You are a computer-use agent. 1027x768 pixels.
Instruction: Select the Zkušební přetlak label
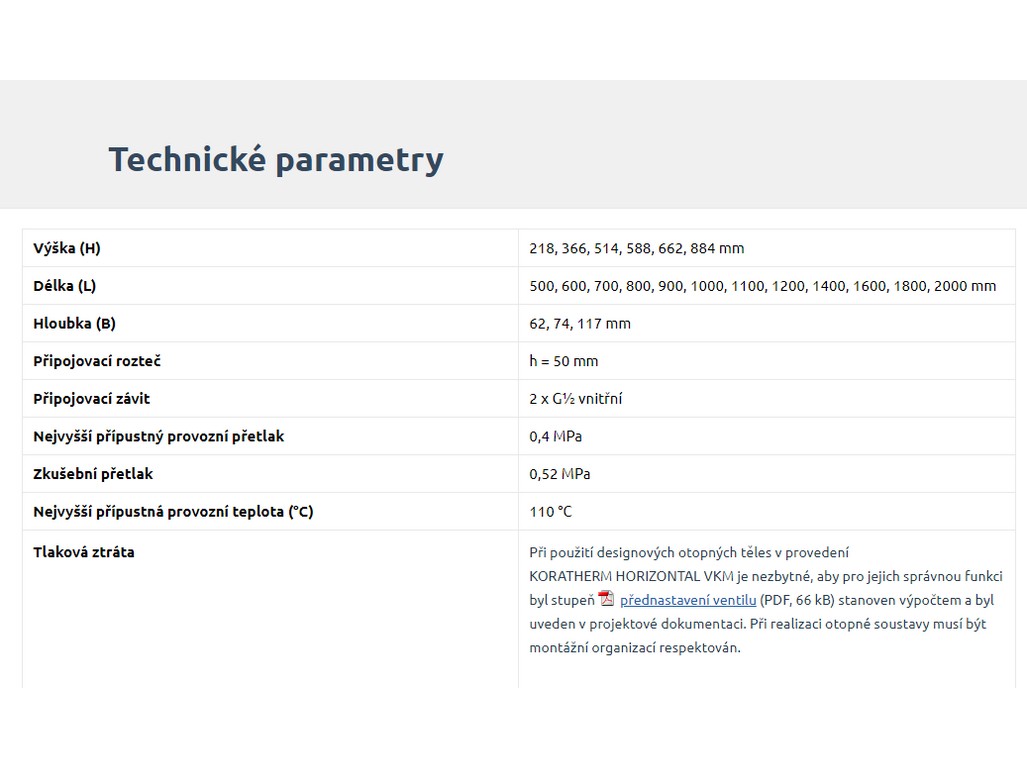pos(93,474)
